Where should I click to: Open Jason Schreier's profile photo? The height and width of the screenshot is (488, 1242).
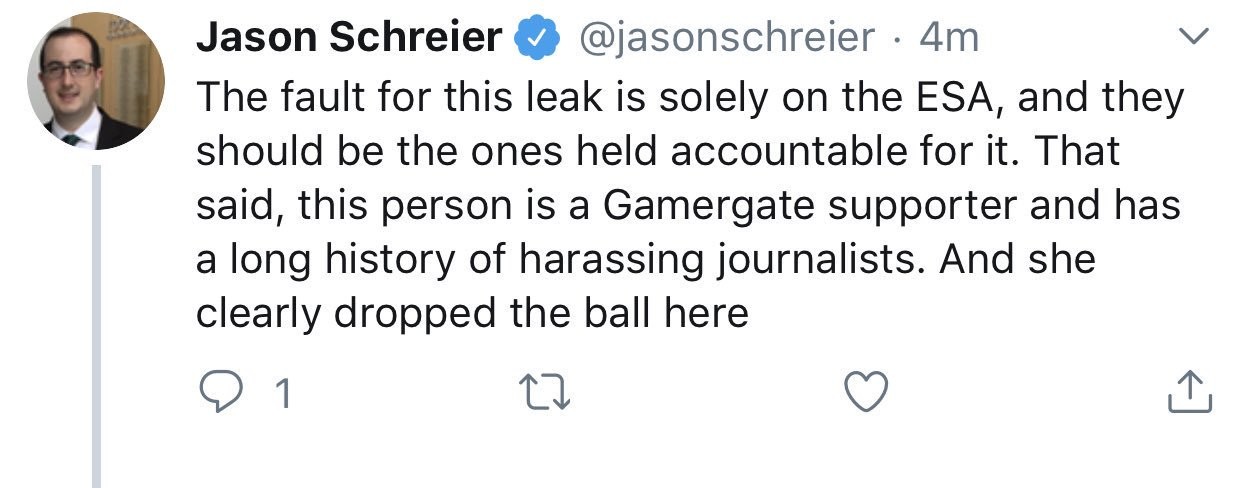(x=96, y=82)
